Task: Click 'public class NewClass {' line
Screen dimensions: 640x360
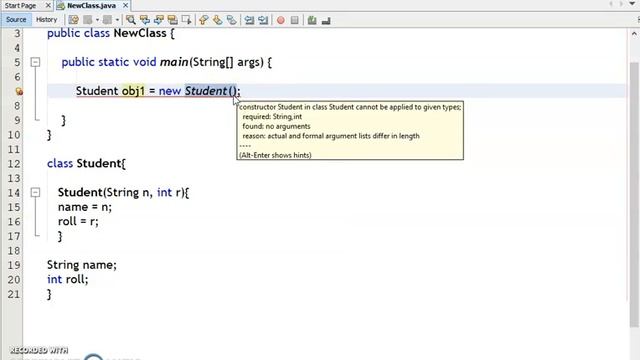Action: tap(111, 33)
